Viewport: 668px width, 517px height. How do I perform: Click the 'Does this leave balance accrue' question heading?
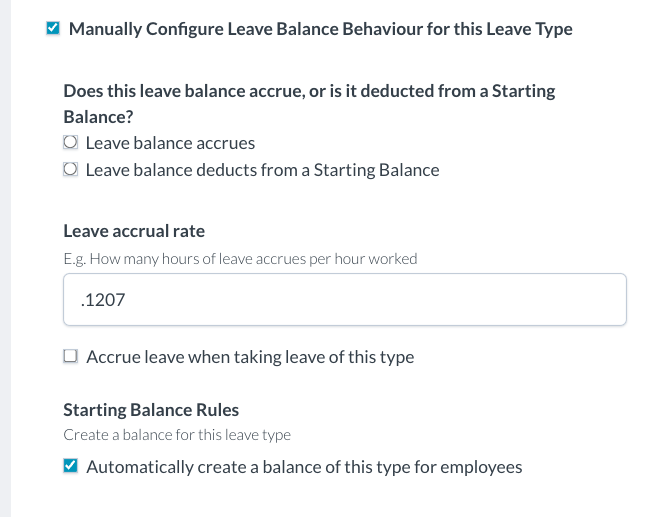(x=309, y=91)
